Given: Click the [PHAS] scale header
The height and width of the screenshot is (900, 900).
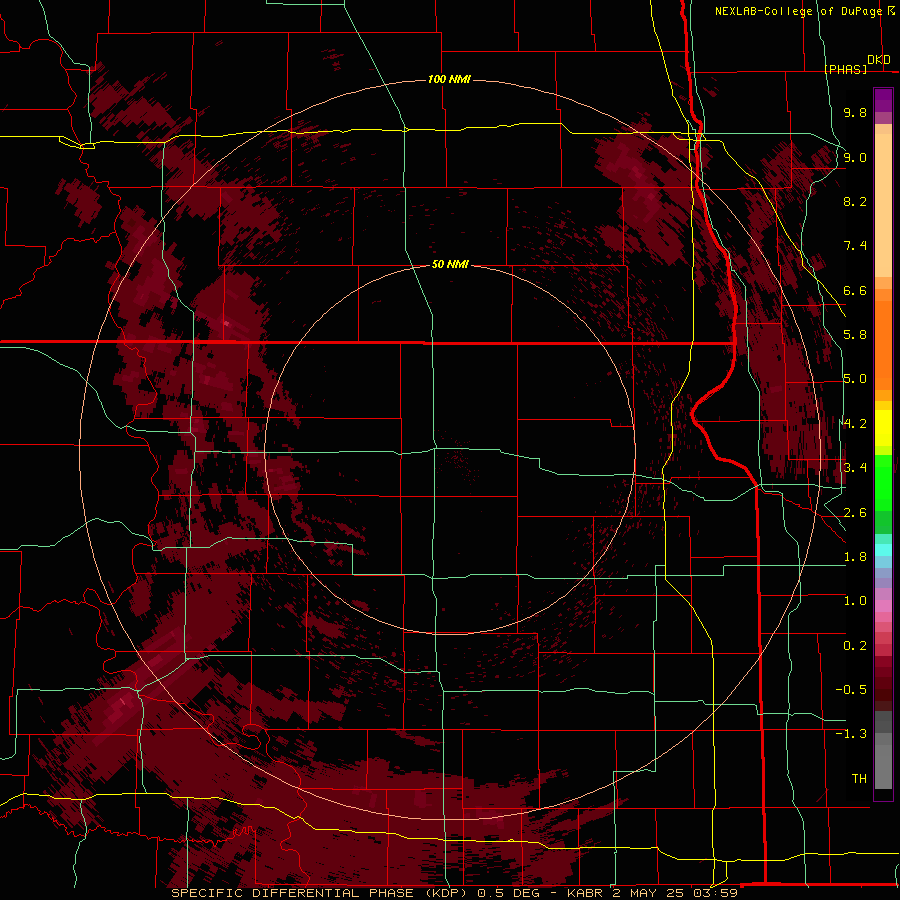Looking at the screenshot, I should 845,69.
